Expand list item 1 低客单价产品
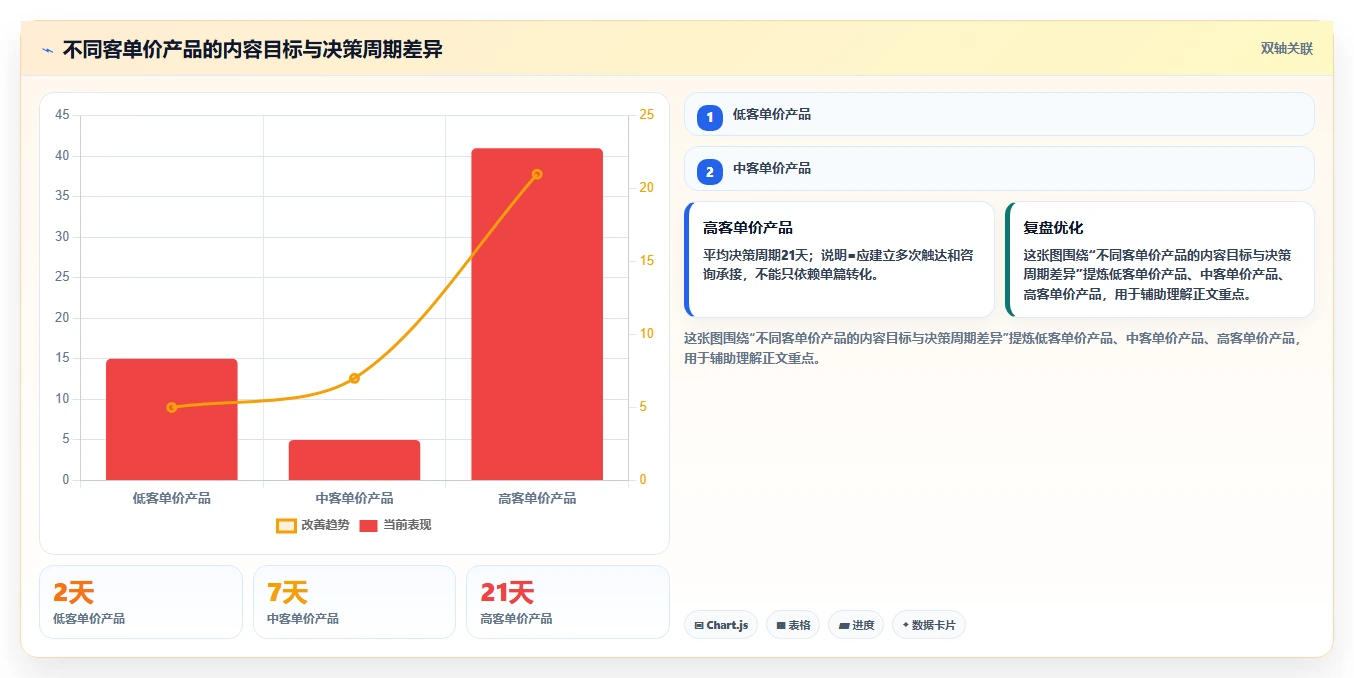The image size is (1354, 678). click(999, 114)
